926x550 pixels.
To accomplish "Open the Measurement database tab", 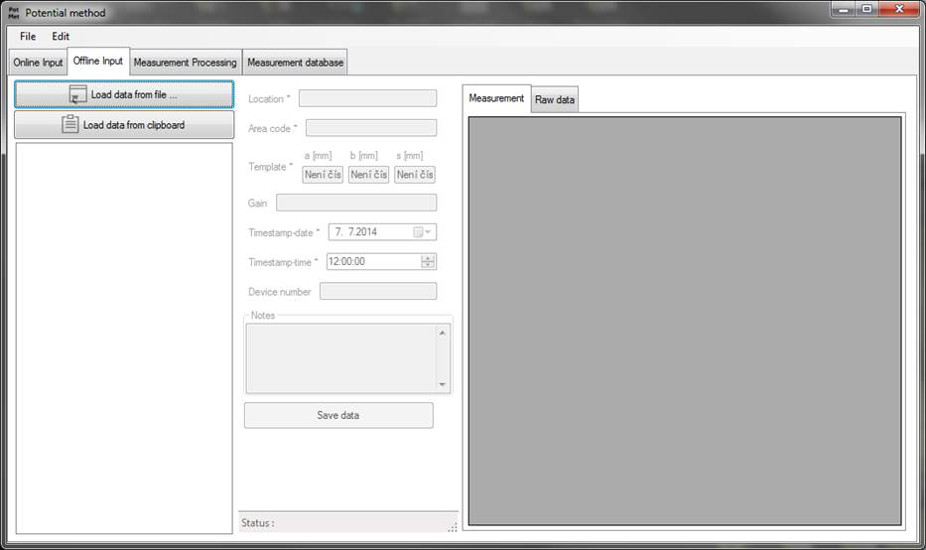I will [x=295, y=62].
